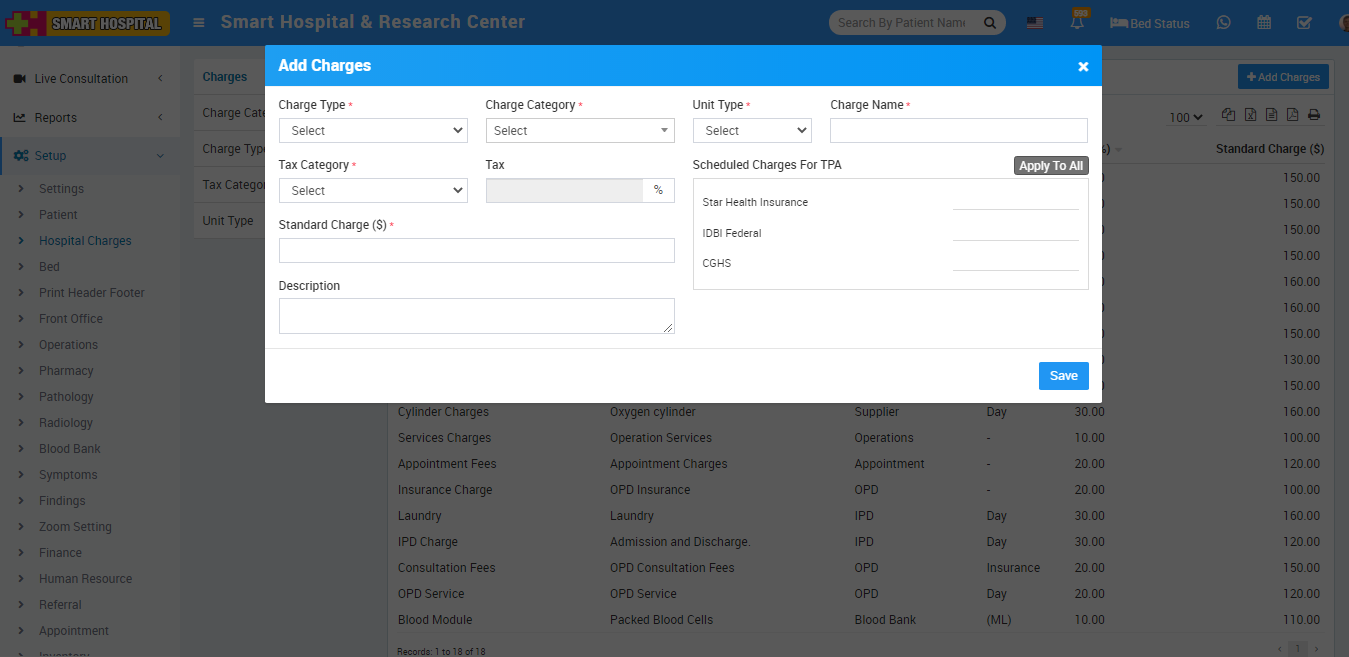
Task: Click into the Description text area
Action: click(476, 316)
